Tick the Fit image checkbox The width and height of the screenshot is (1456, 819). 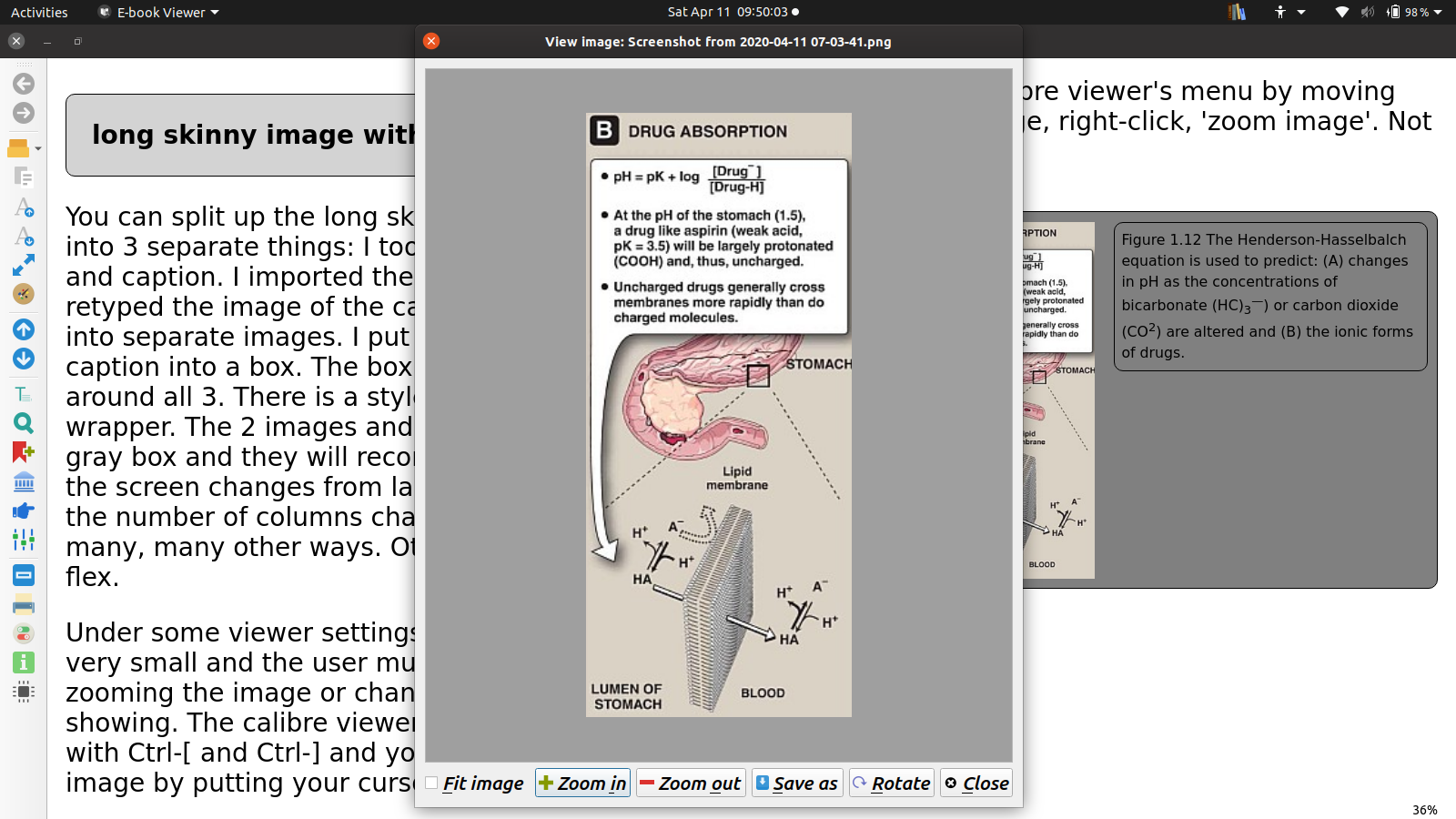coord(431,784)
